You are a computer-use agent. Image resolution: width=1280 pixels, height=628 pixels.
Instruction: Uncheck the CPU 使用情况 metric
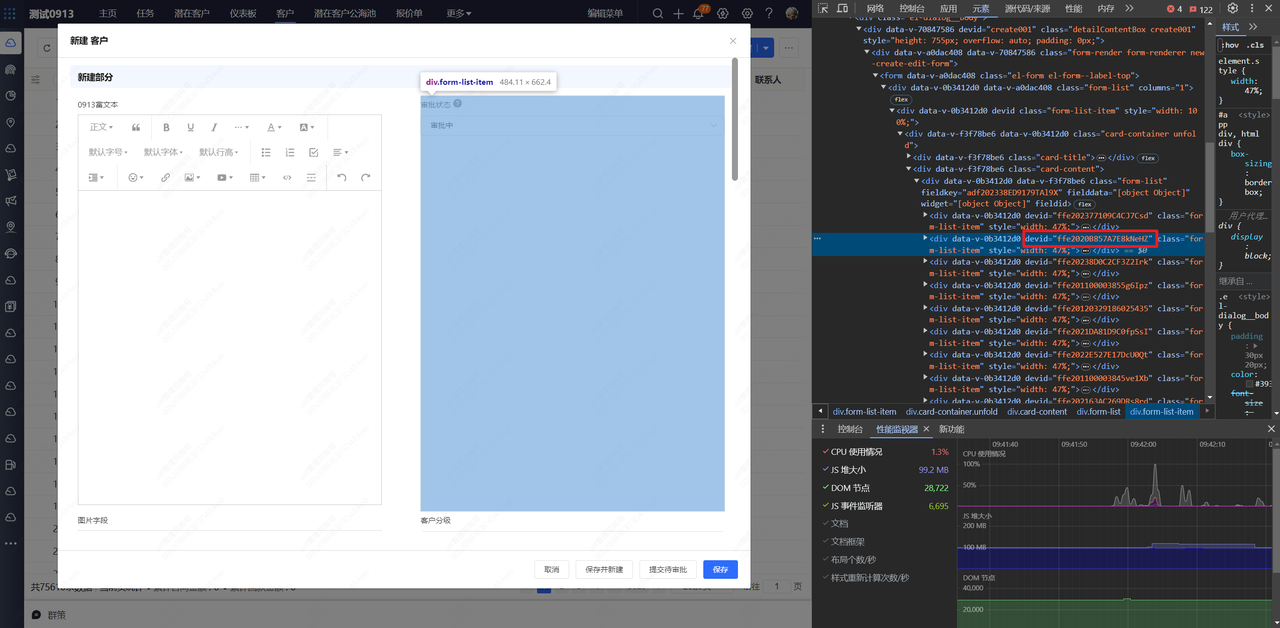click(x=823, y=452)
